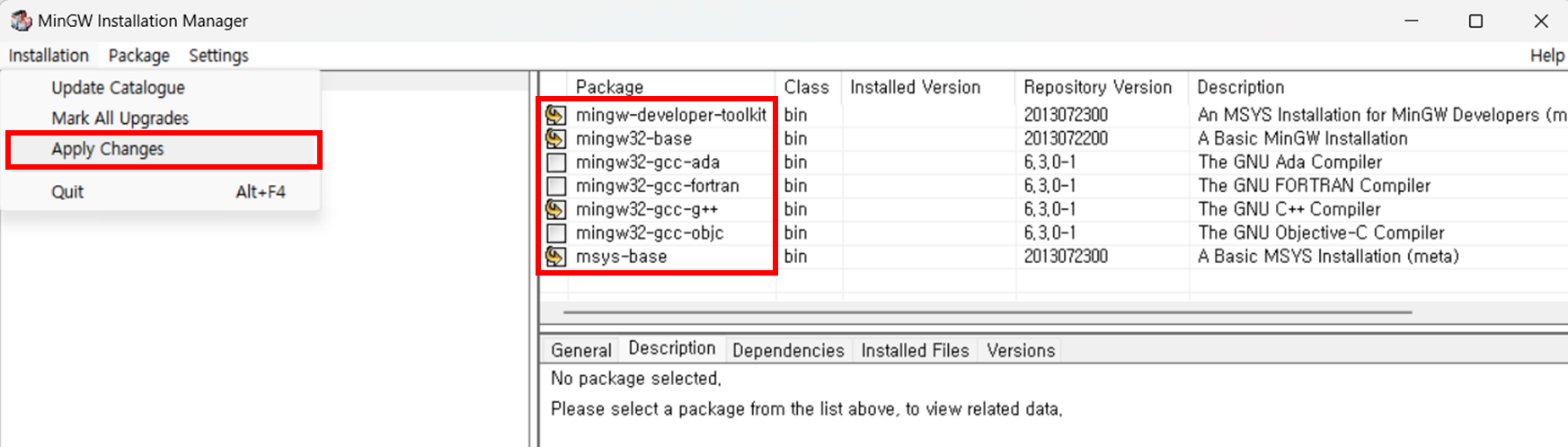Screen dimensions: 1568x447
Task: Choose Update Catalogue from the menu
Action: pyautogui.click(x=118, y=88)
